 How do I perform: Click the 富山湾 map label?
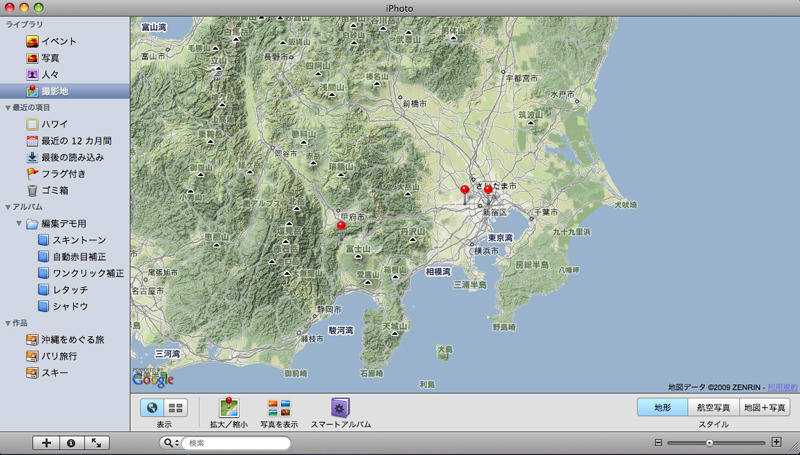(x=154, y=27)
